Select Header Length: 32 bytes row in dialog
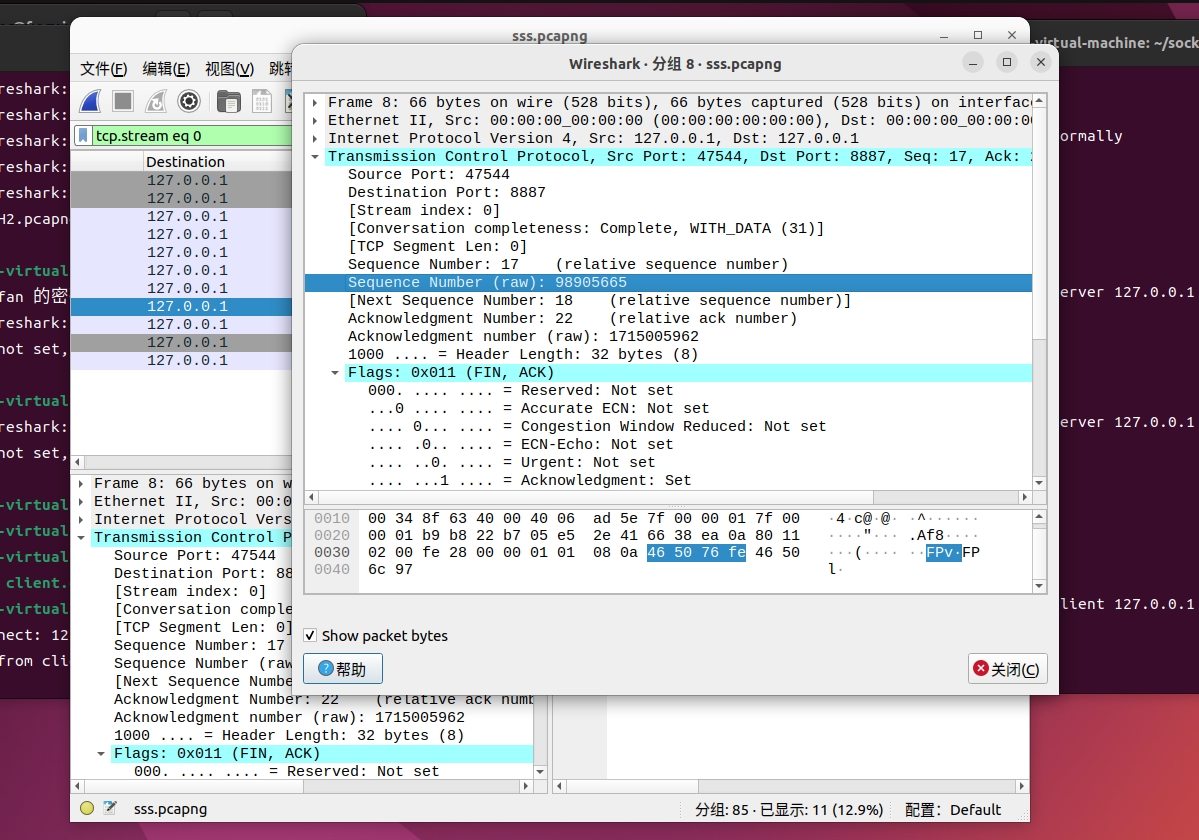This screenshot has height=840, width=1199. point(523,355)
